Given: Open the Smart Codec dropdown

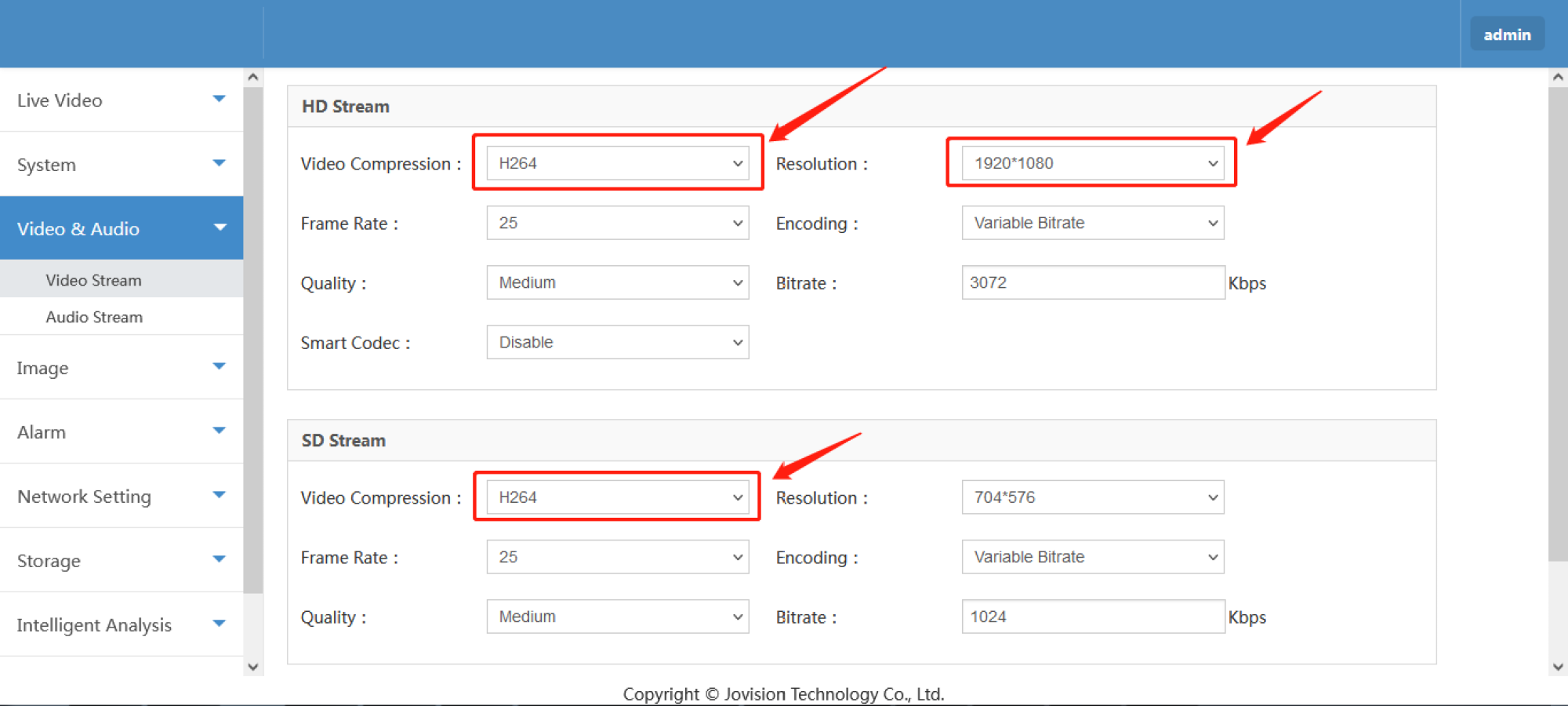Looking at the screenshot, I should 617,342.
